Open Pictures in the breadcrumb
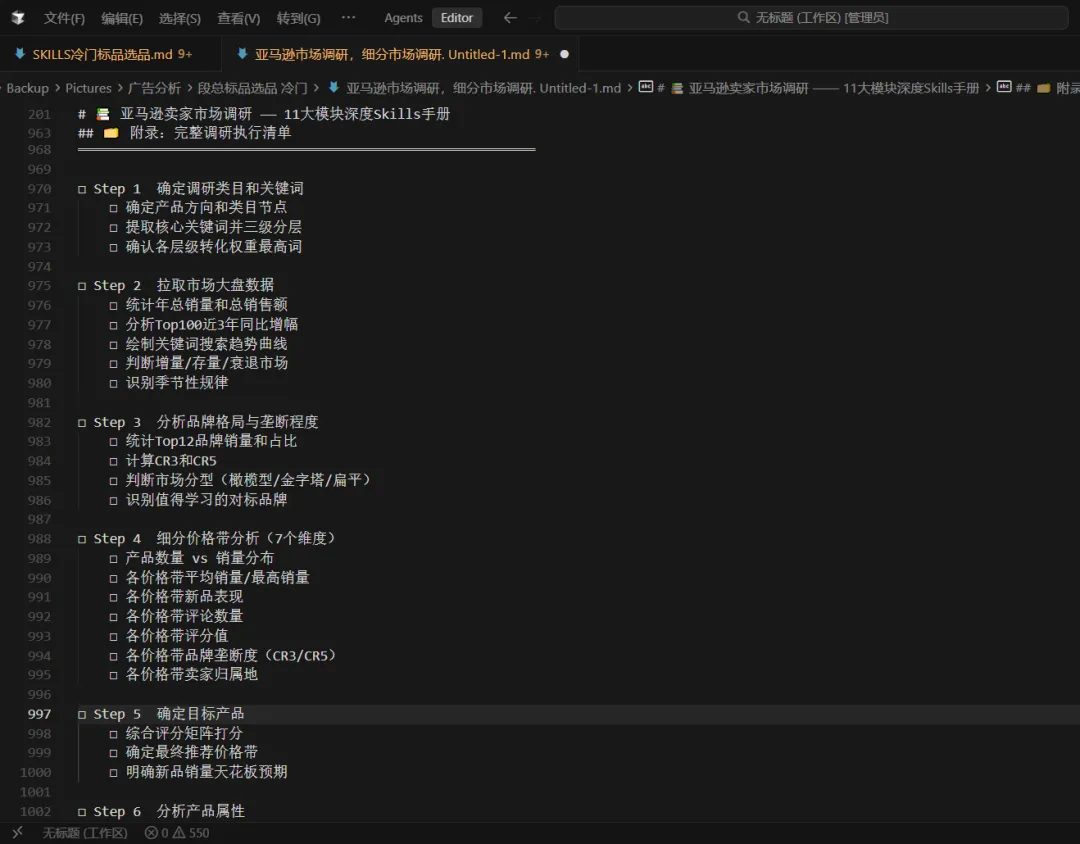The width and height of the screenshot is (1080, 844). pyautogui.click(x=88, y=88)
